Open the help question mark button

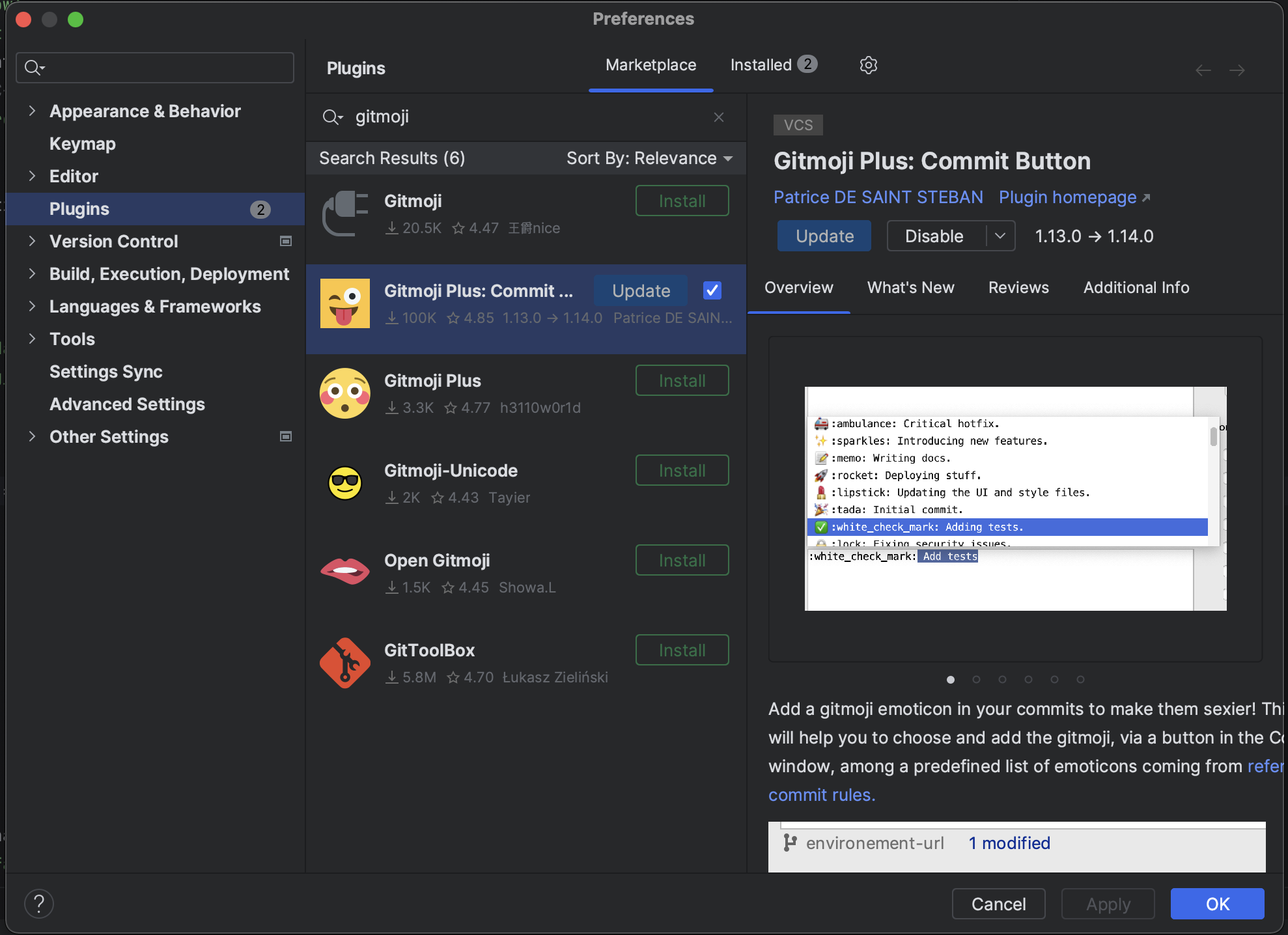click(x=39, y=904)
